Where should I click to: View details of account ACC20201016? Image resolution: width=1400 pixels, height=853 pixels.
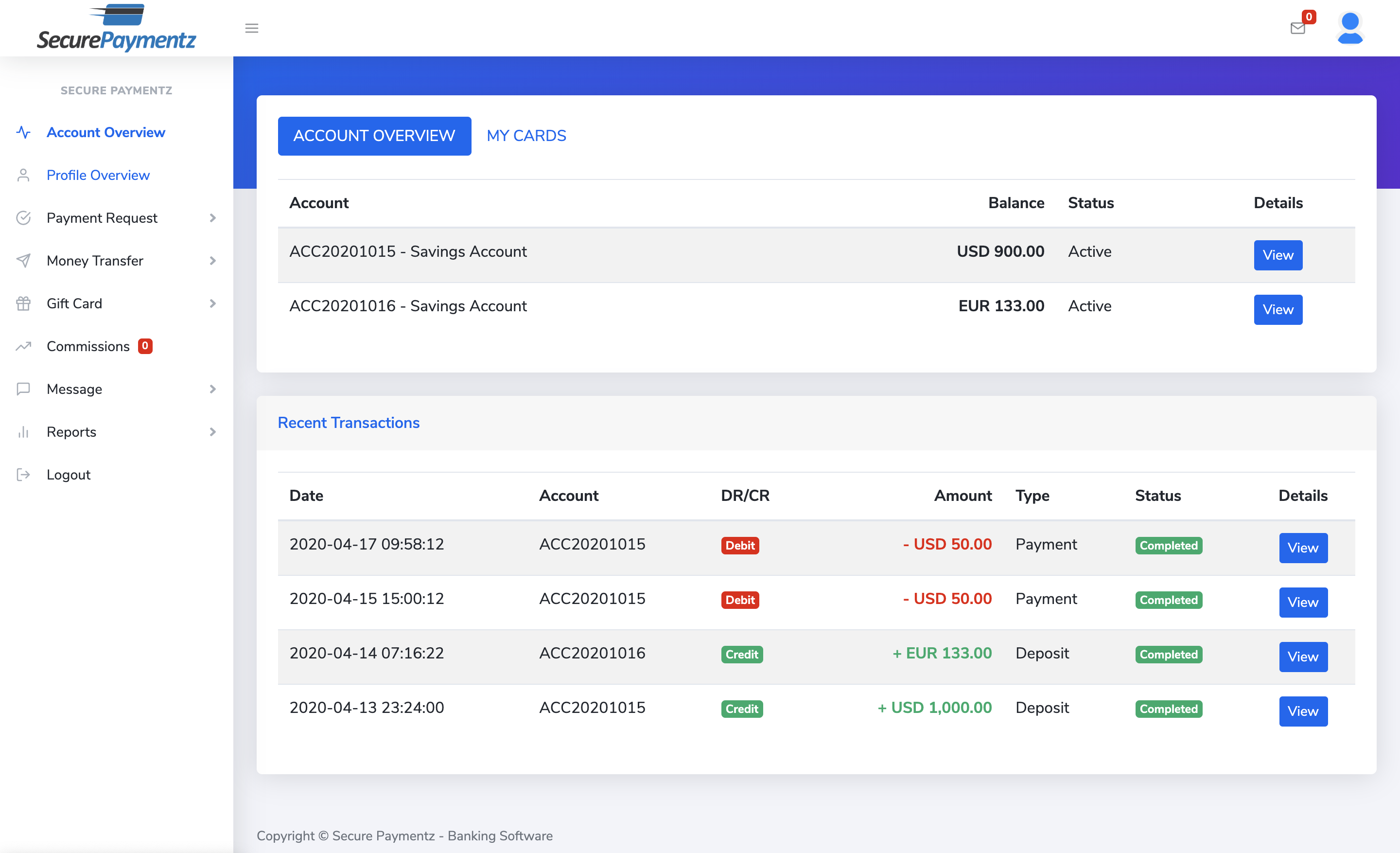1278,310
